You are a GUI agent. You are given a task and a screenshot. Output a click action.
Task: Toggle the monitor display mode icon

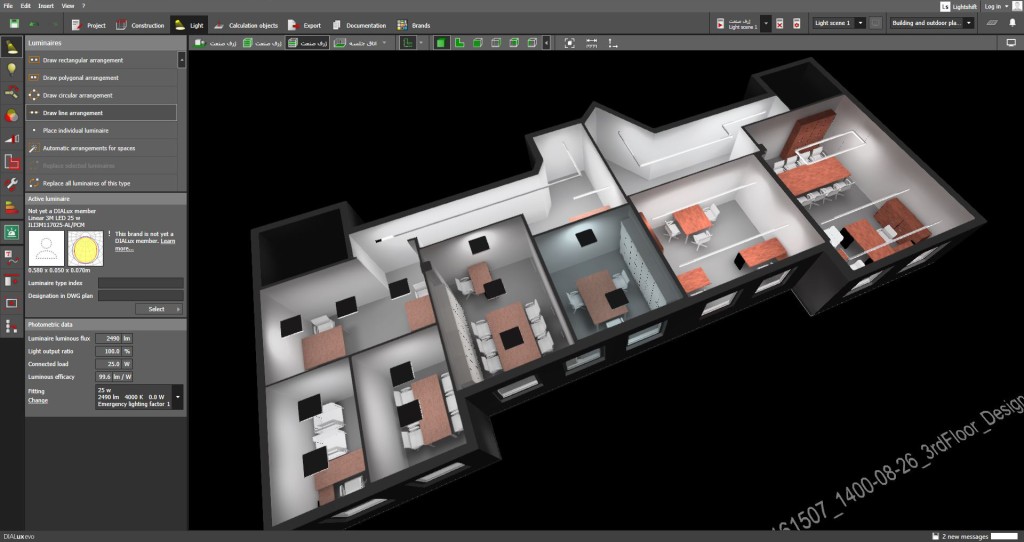pos(1010,44)
